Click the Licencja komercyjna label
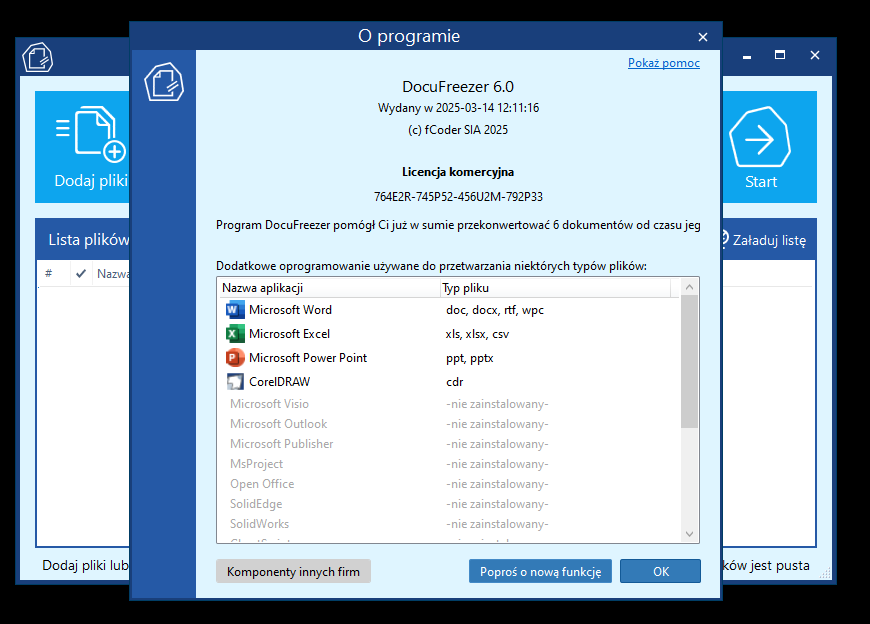 pos(458,172)
